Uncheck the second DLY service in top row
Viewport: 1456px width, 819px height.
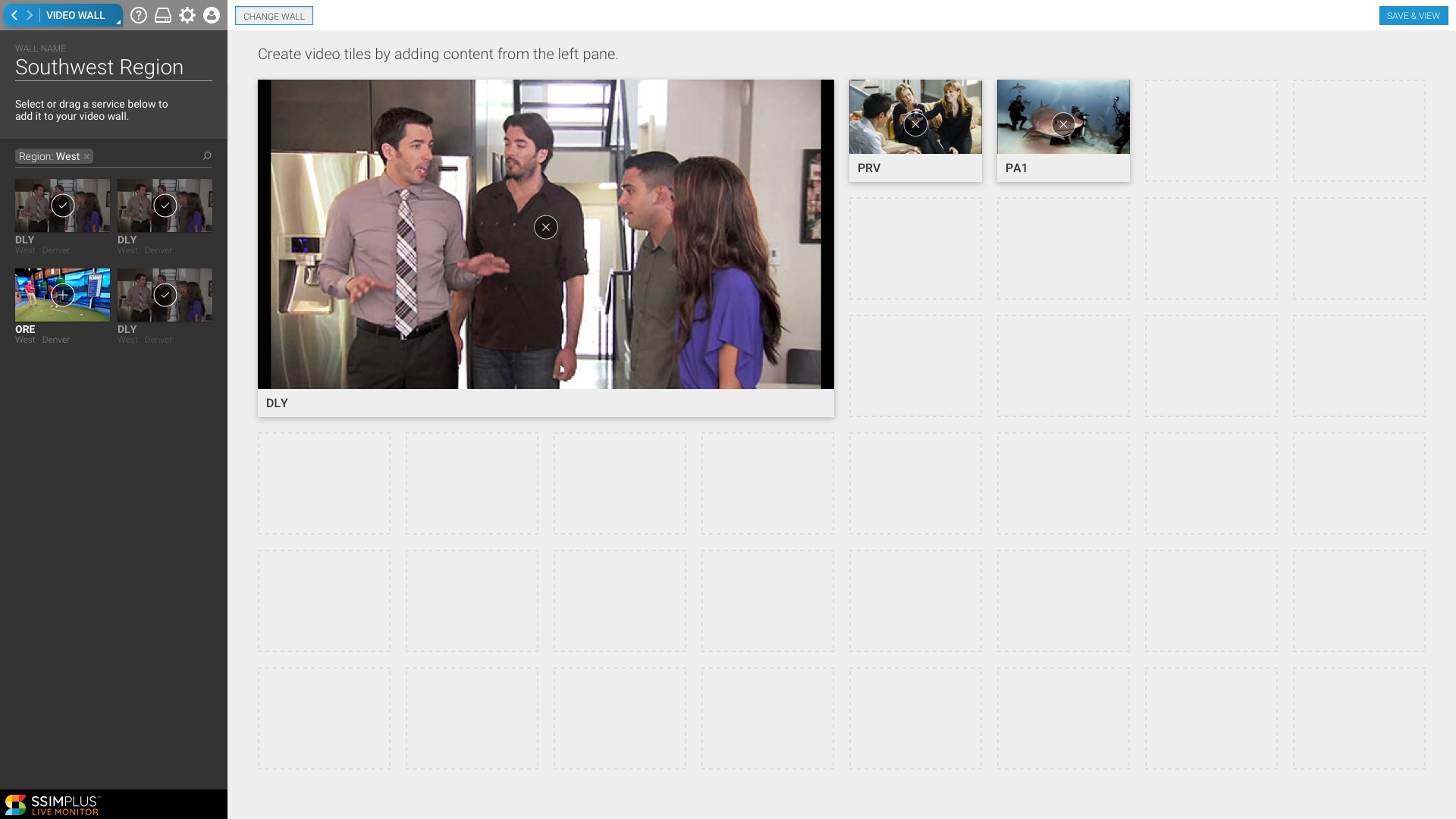click(x=165, y=206)
